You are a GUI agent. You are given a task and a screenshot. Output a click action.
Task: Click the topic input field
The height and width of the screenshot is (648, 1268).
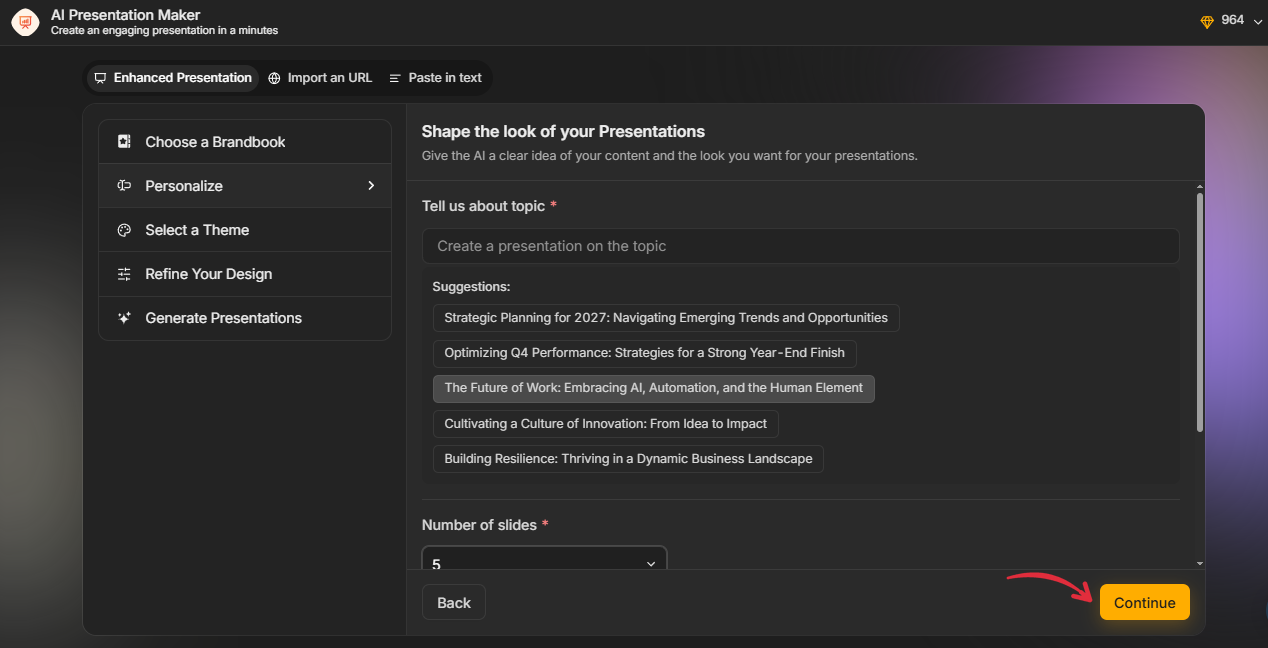point(800,246)
